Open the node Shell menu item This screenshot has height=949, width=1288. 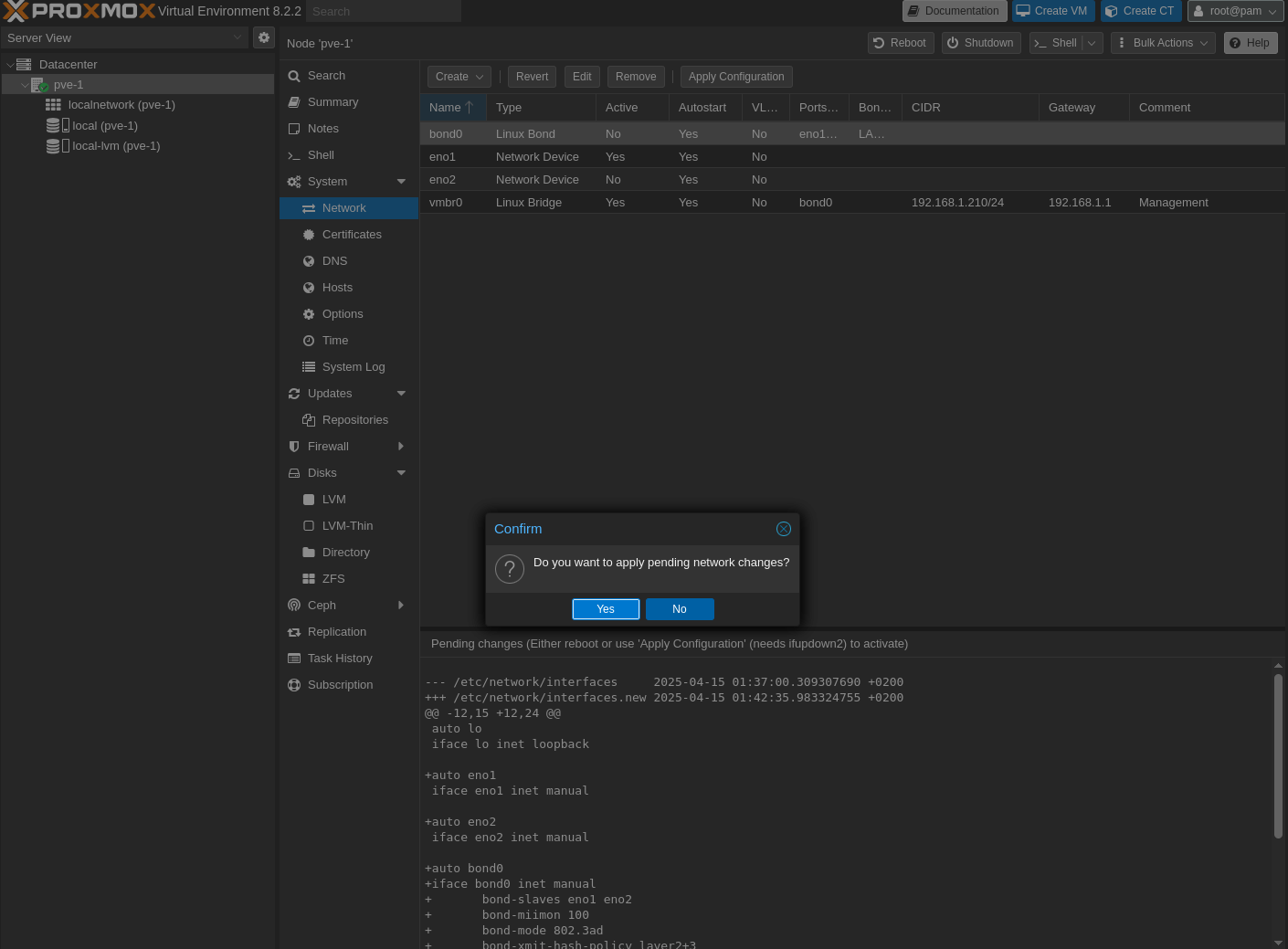321,155
